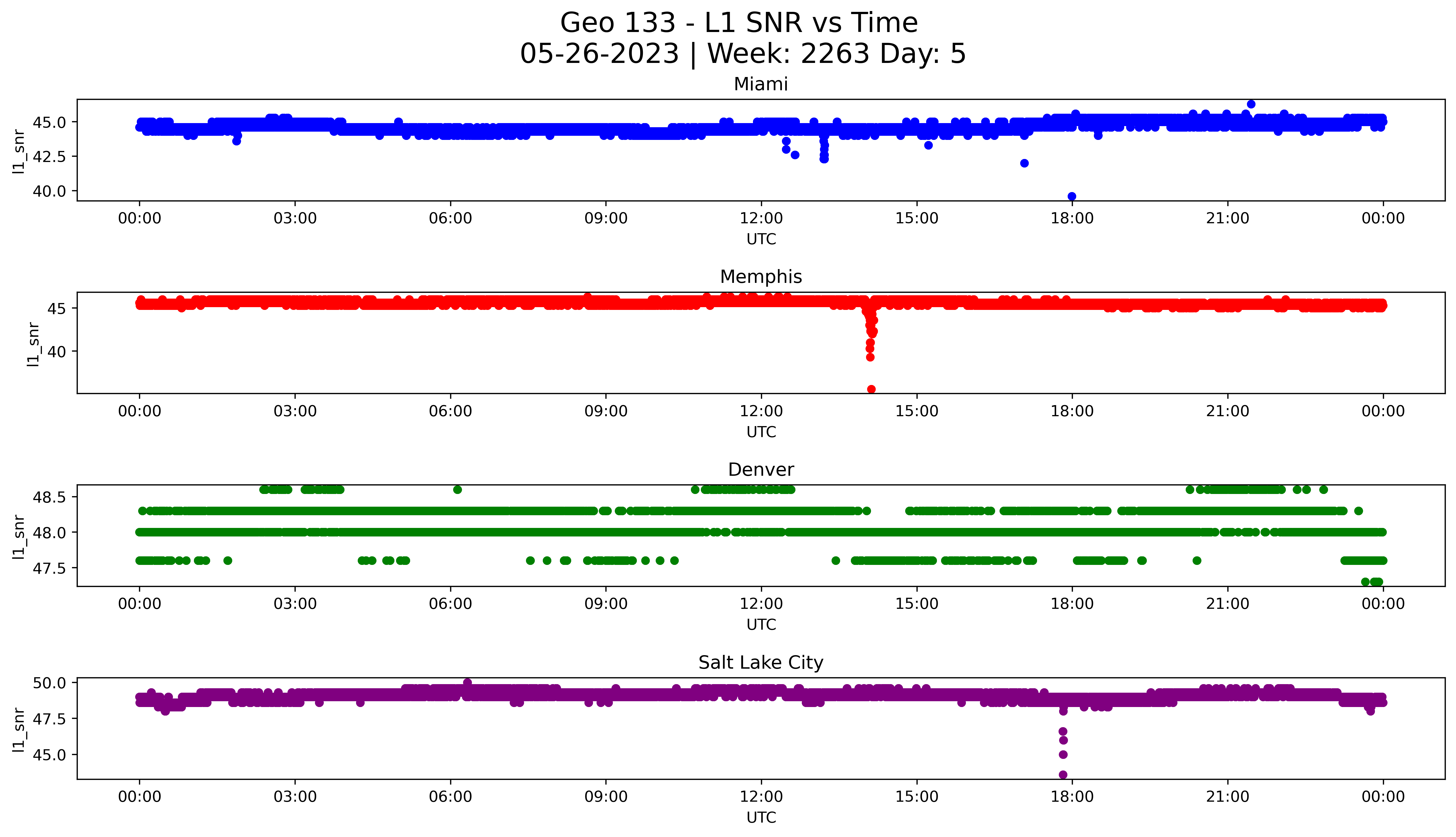1456x837 pixels.
Task: Click the 47.5 y-tick on Denver plot
Action: (x=50, y=568)
